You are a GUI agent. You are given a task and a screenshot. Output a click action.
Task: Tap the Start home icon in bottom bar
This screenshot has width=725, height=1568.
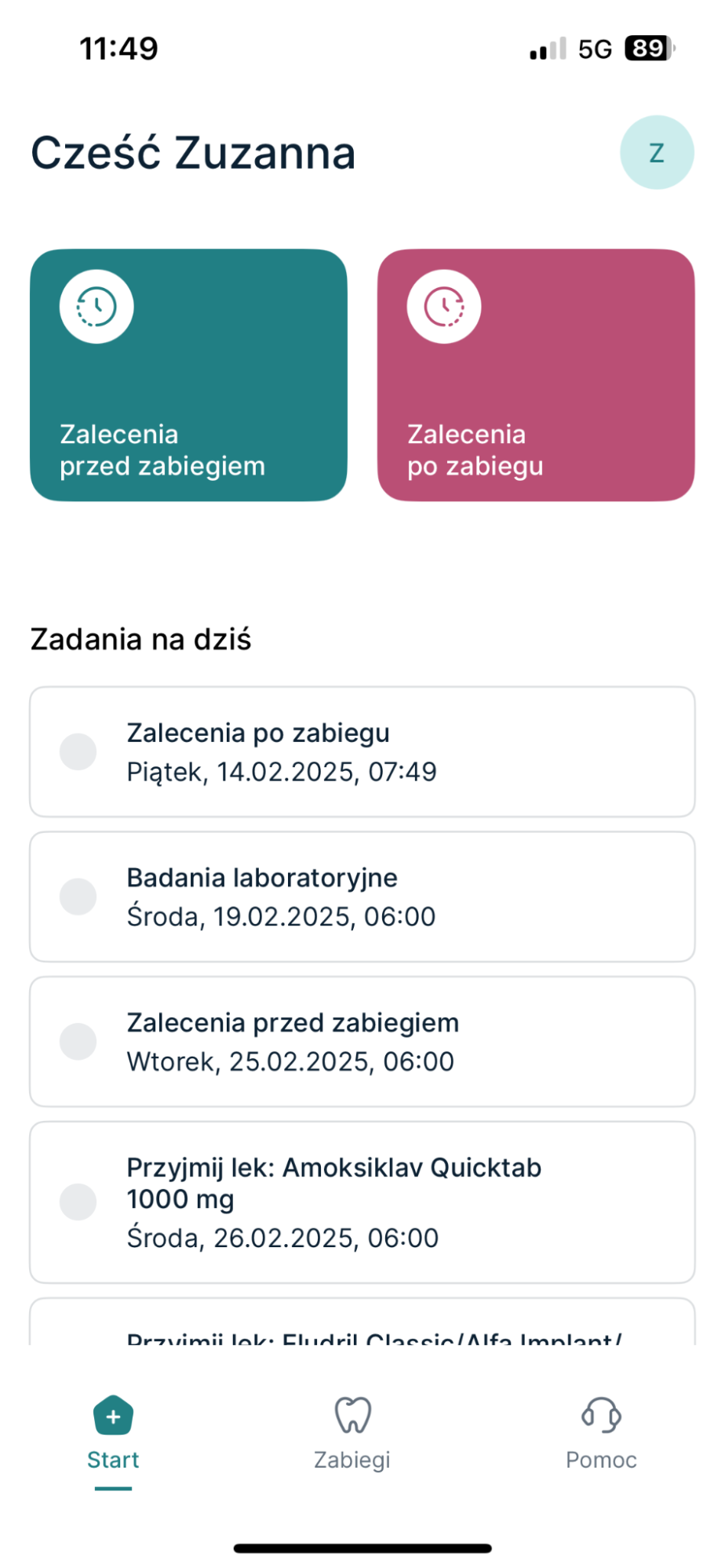(x=113, y=1415)
